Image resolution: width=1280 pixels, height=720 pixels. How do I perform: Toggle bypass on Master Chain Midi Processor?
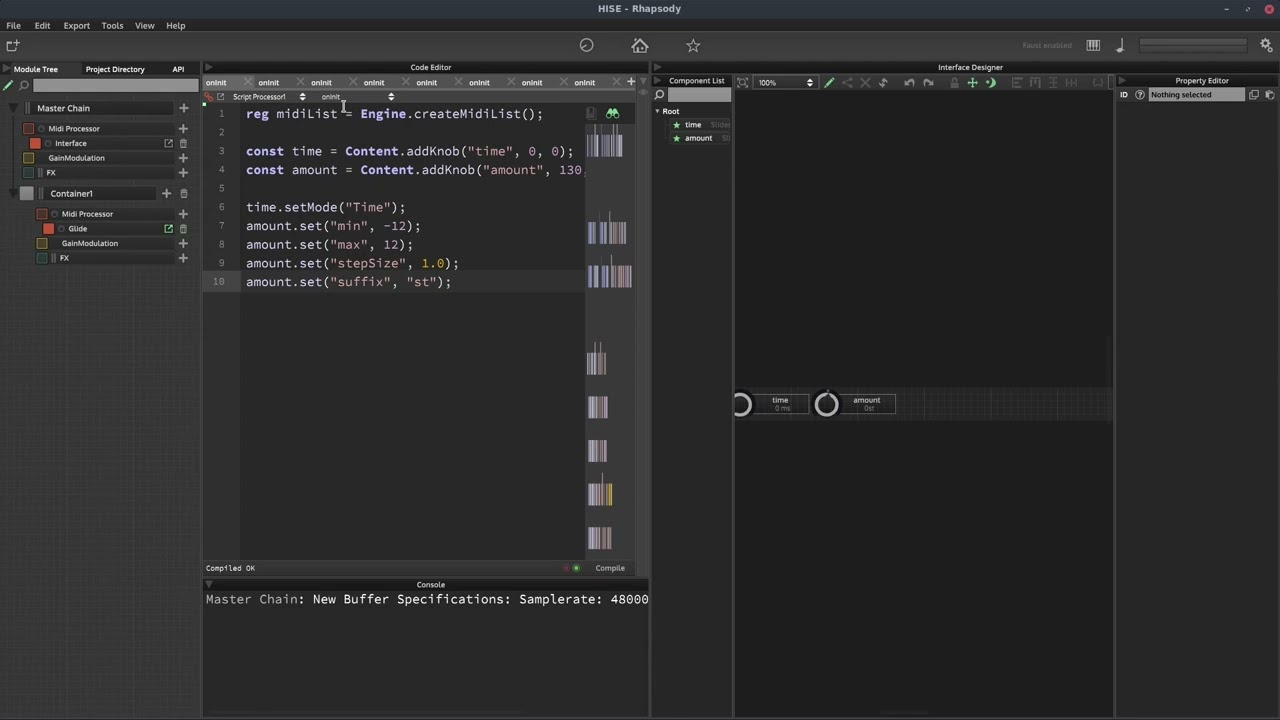(x=41, y=128)
